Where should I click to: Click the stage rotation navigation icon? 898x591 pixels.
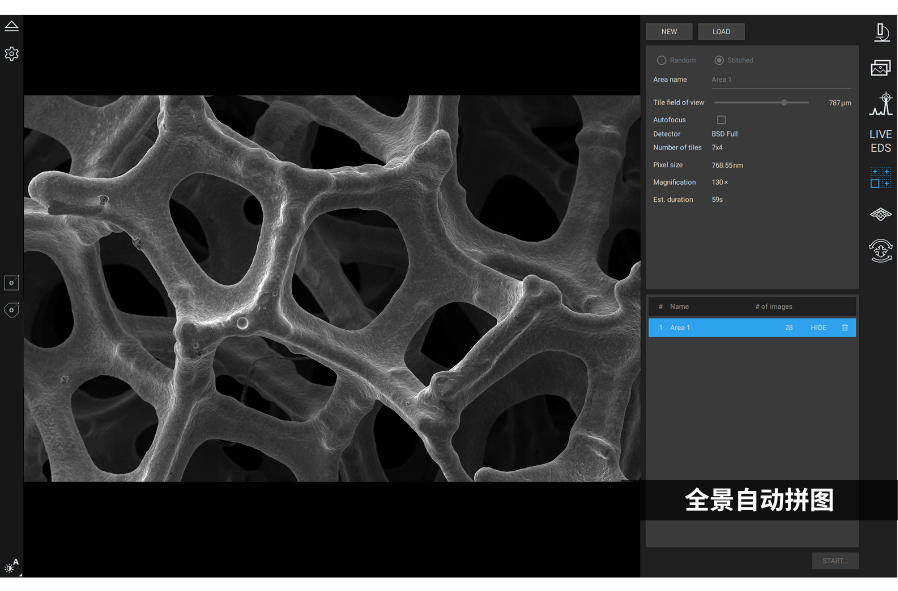[x=881, y=250]
